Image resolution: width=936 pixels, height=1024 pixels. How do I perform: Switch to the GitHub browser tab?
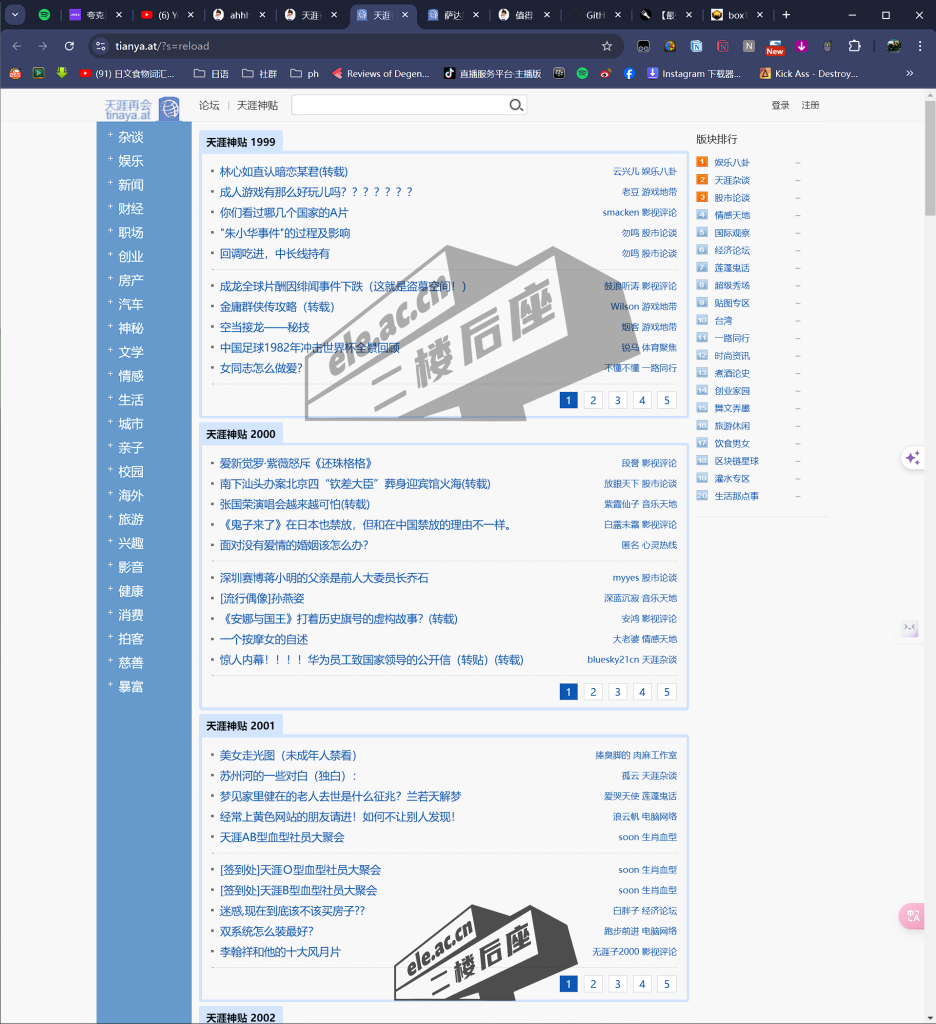click(x=595, y=16)
